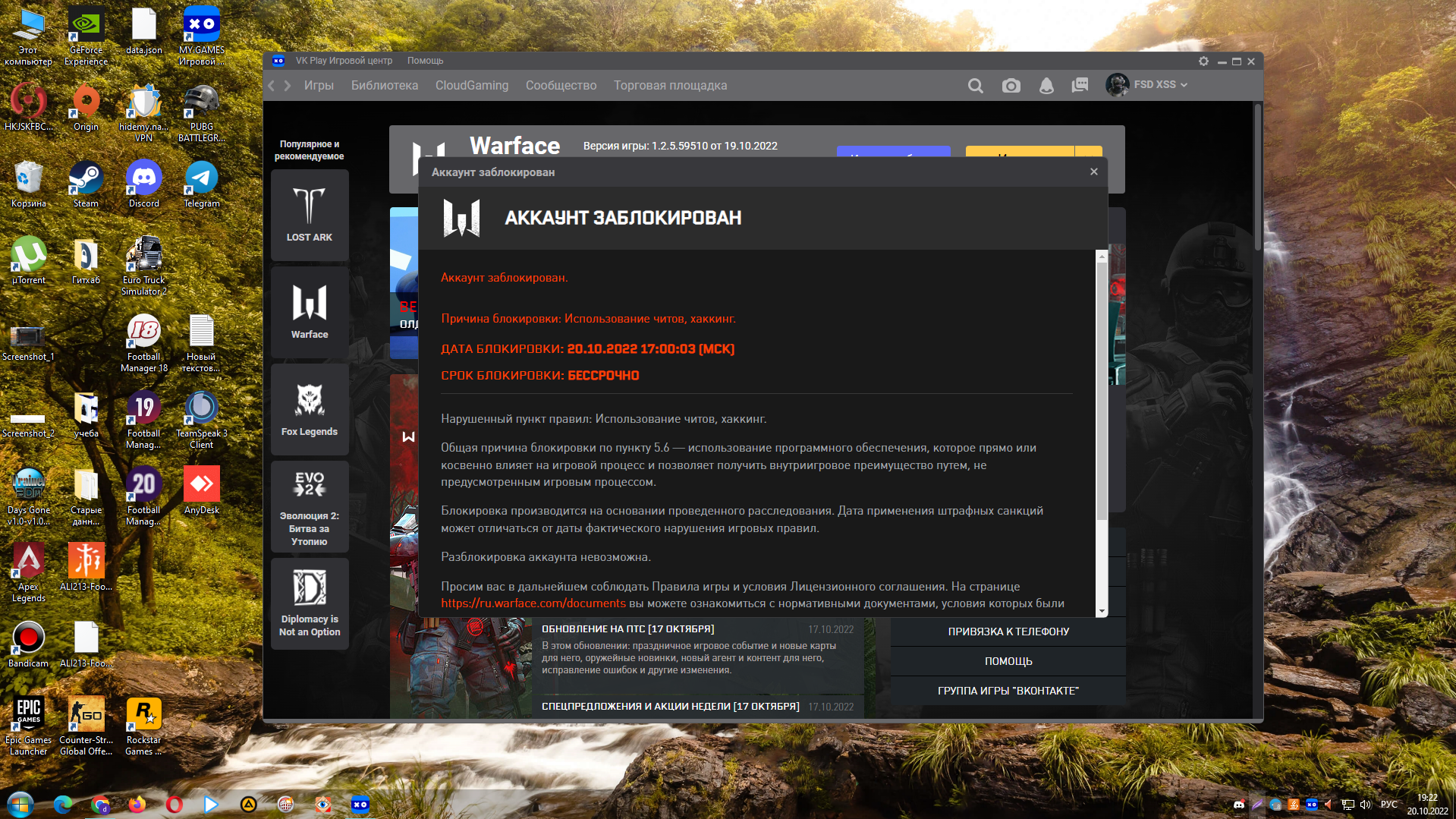Open Football Manager 18 shortcut
The width and height of the screenshot is (1456, 819).
tap(144, 343)
